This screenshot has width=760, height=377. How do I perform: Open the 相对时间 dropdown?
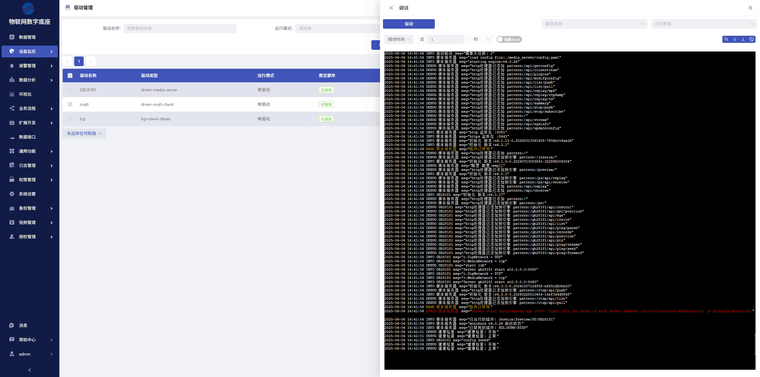coord(398,39)
